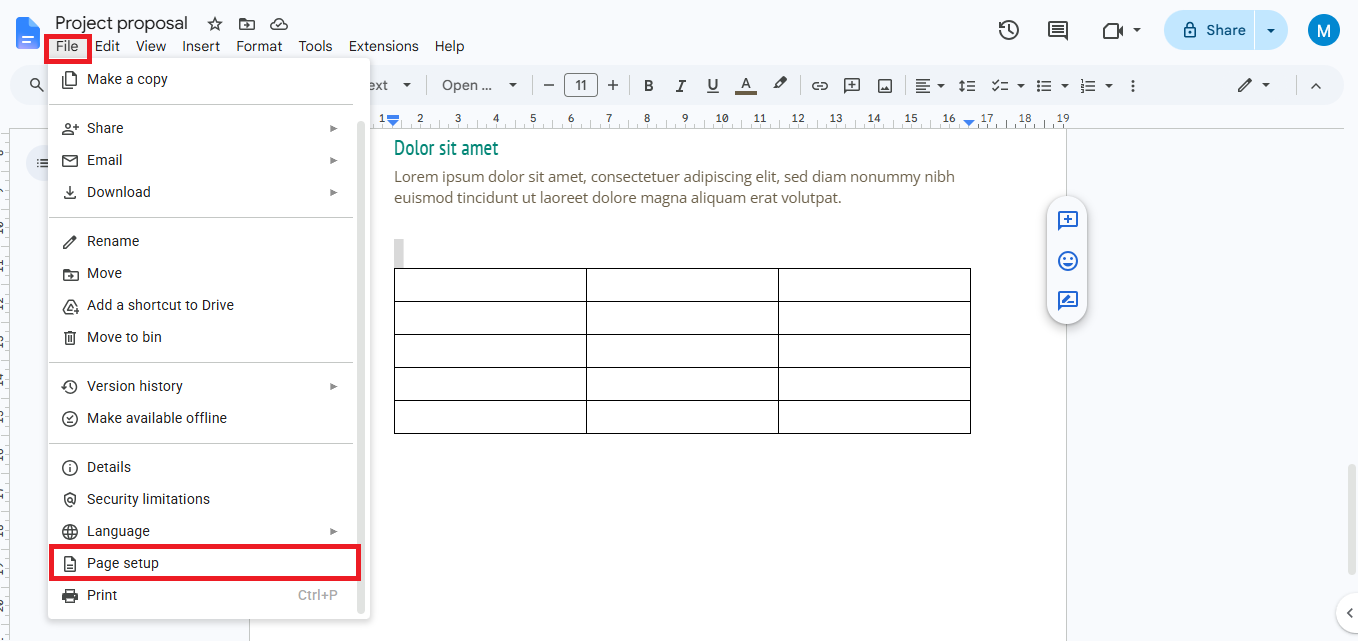Toggle underline formatting
The height and width of the screenshot is (641, 1358).
coord(713,86)
